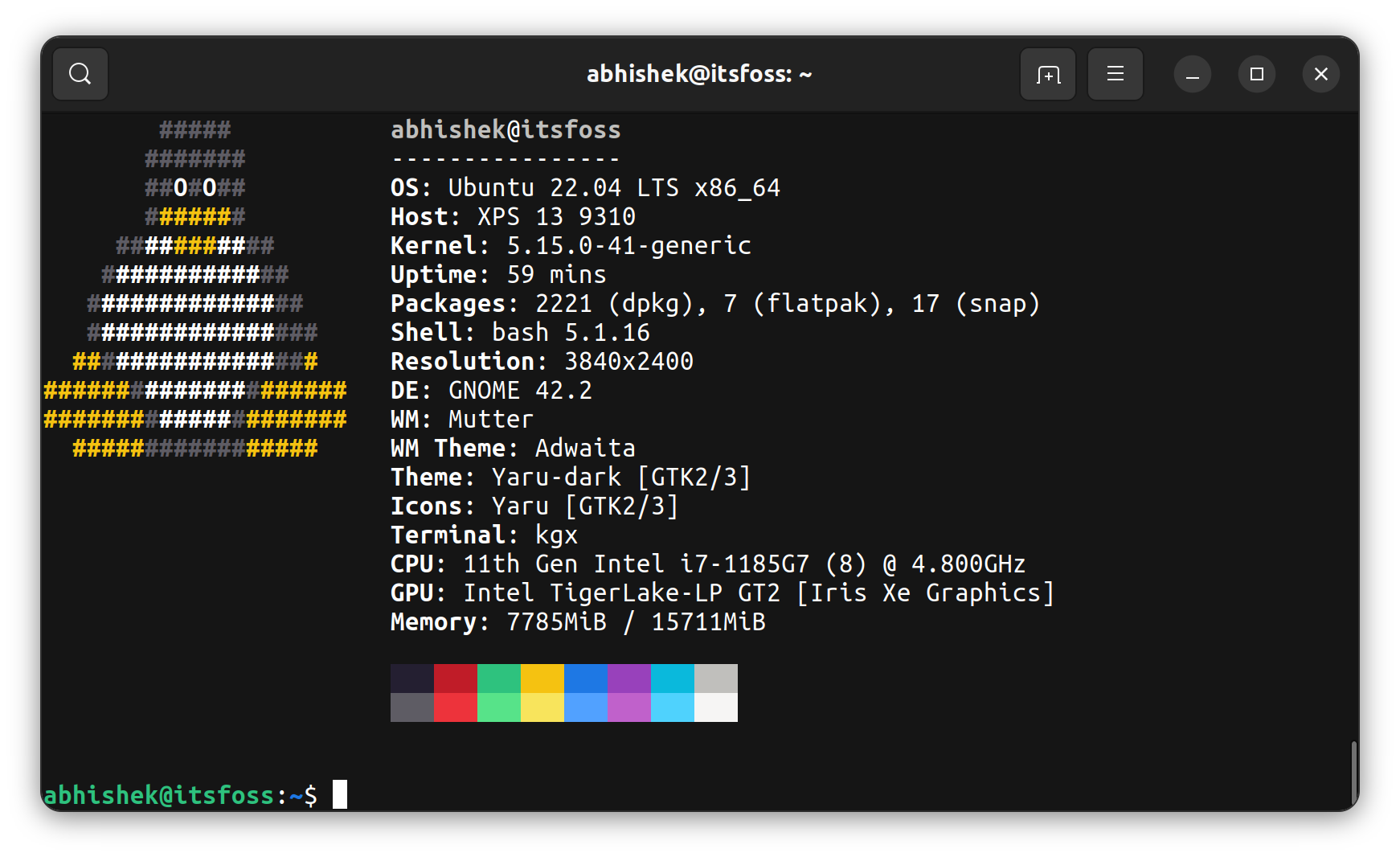Click the Theme line Yaru-dark [GTK2/3]
The image size is (1400, 857).
(x=571, y=477)
